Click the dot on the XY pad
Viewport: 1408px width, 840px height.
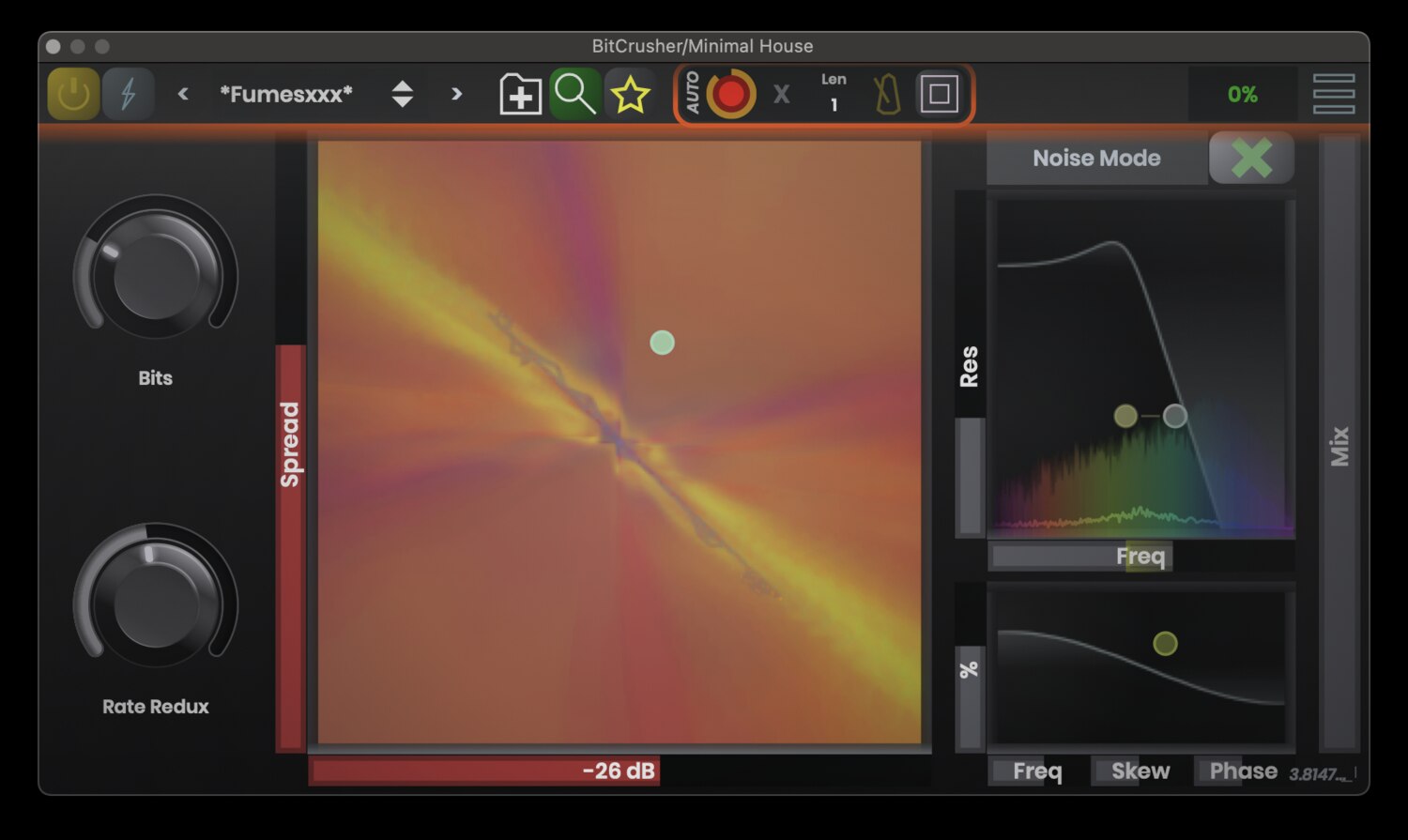coord(661,344)
